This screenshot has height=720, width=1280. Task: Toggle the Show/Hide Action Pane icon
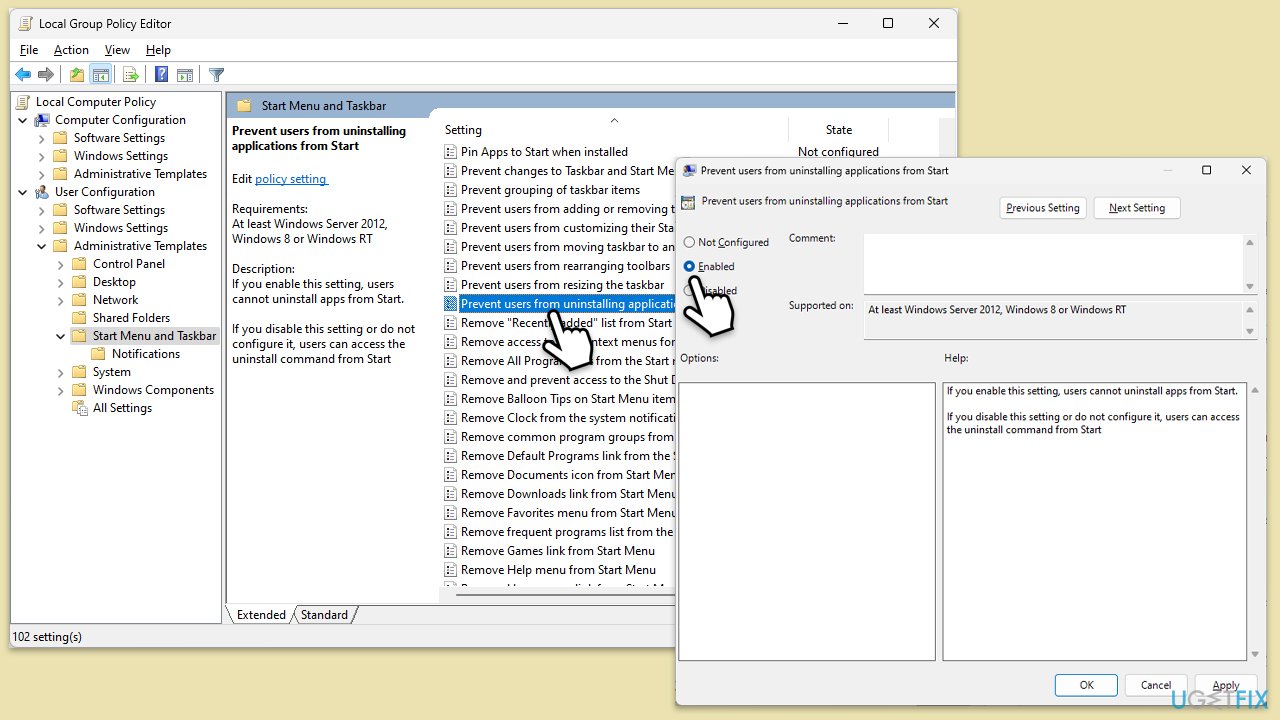185,75
